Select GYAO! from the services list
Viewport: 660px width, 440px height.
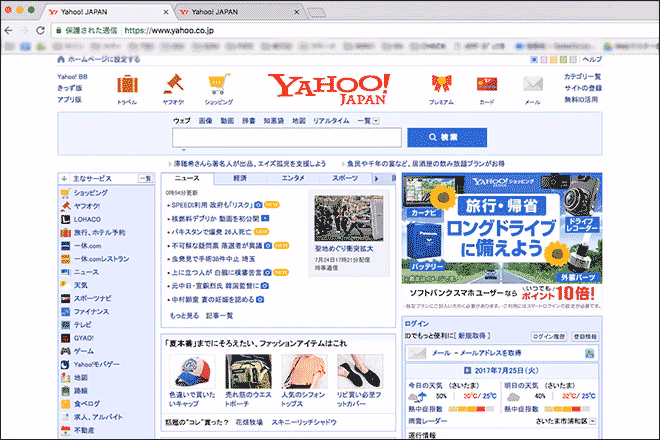[86, 338]
